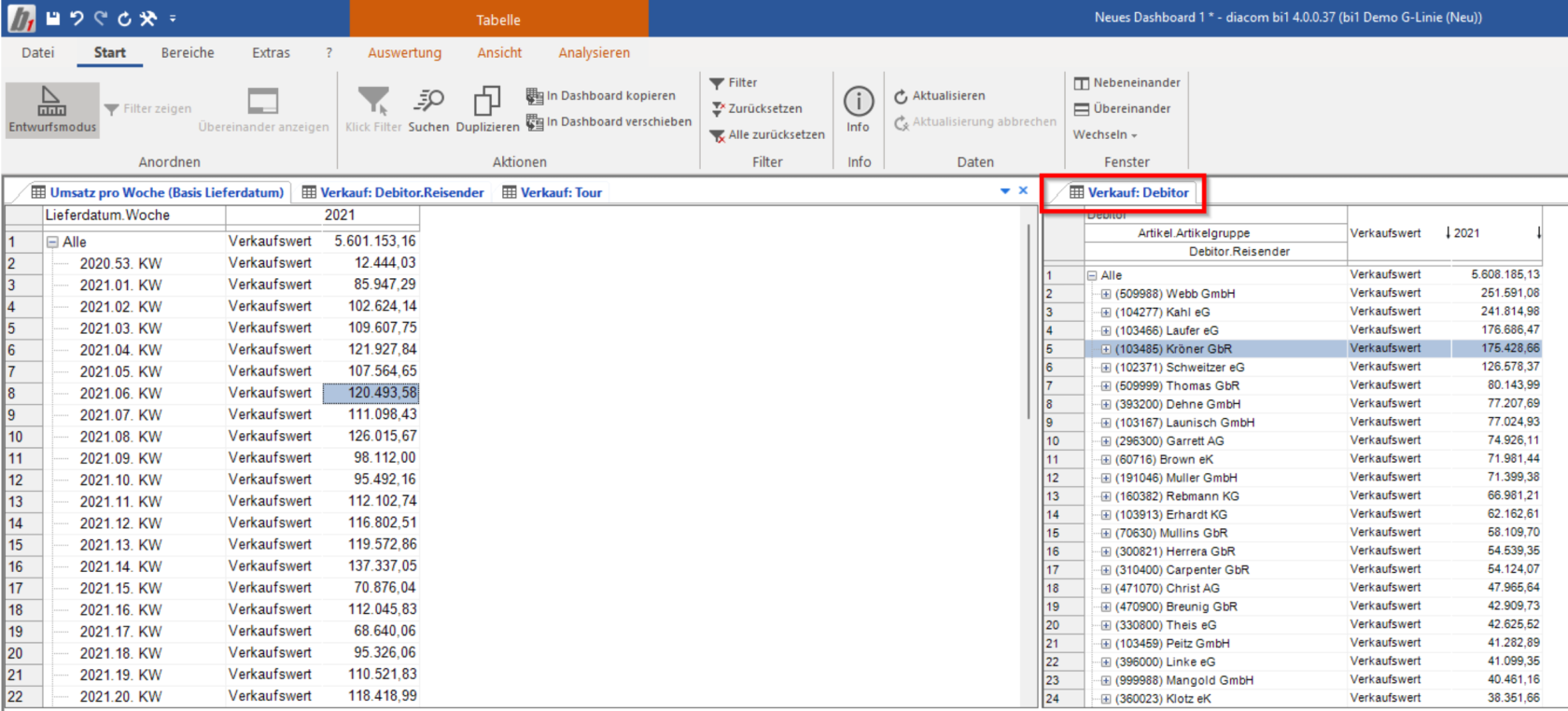The width and height of the screenshot is (1568, 711).
Task: Switch to the Auswertung tab
Action: coord(404,53)
